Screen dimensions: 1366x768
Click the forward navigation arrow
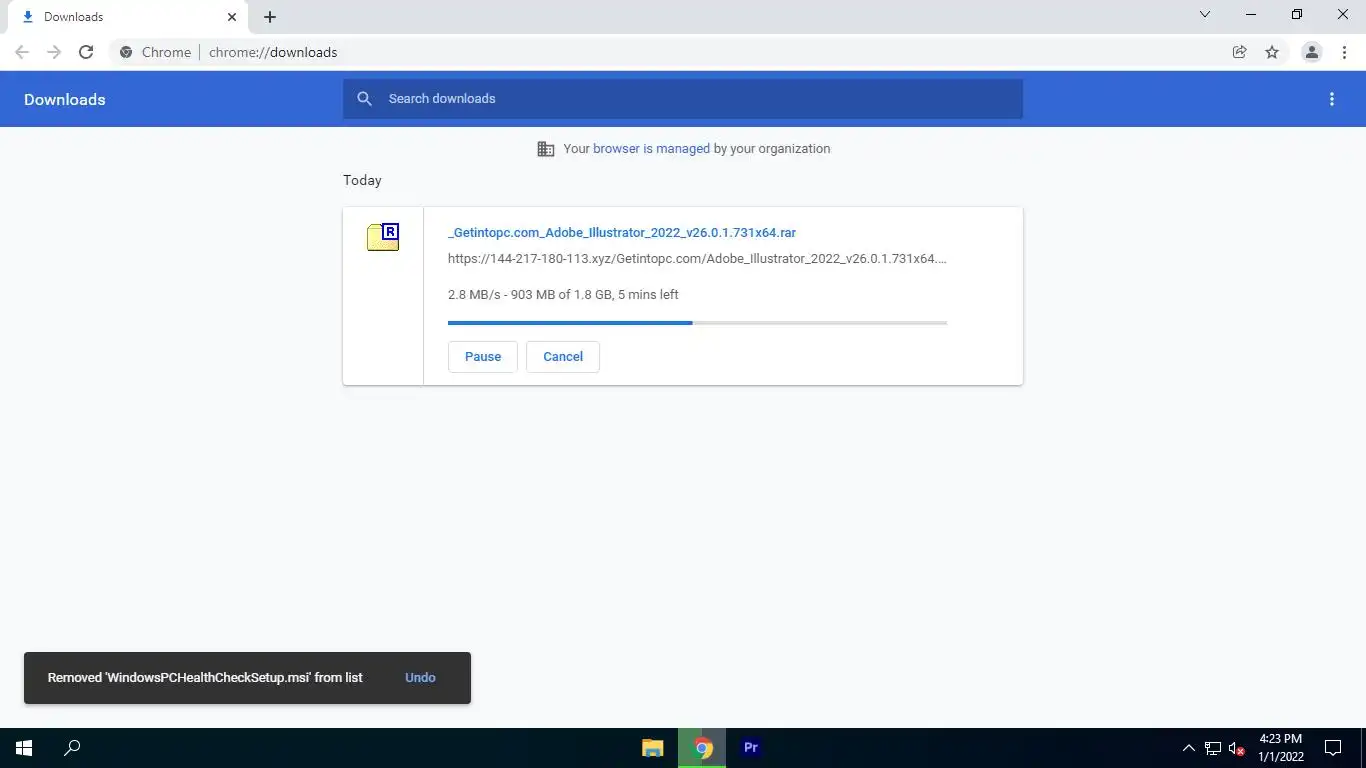54,52
